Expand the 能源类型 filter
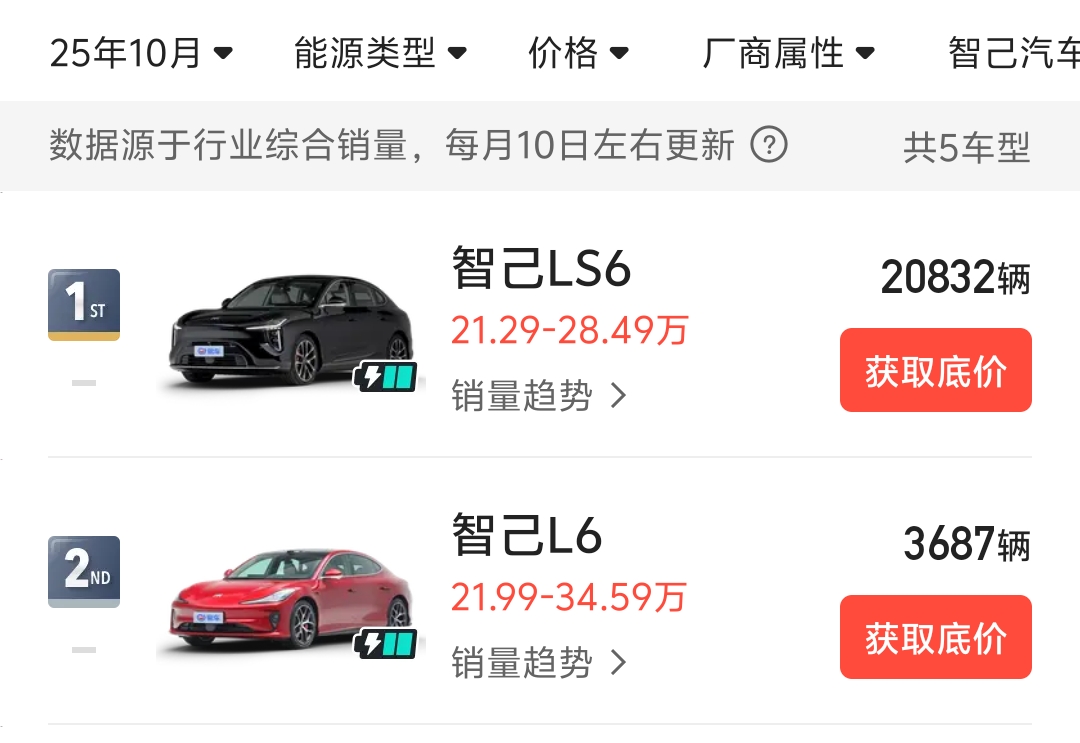Image resolution: width=1080 pixels, height=743 pixels. [x=380, y=53]
